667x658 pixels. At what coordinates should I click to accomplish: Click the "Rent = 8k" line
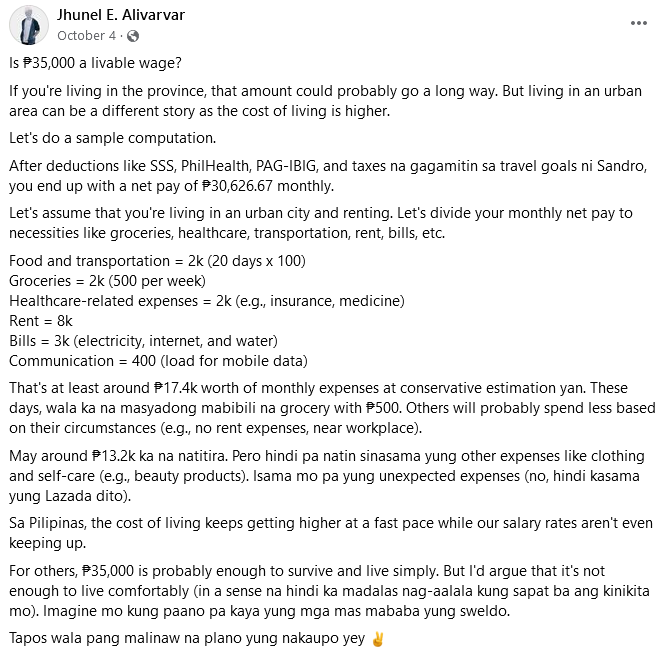click(x=41, y=321)
